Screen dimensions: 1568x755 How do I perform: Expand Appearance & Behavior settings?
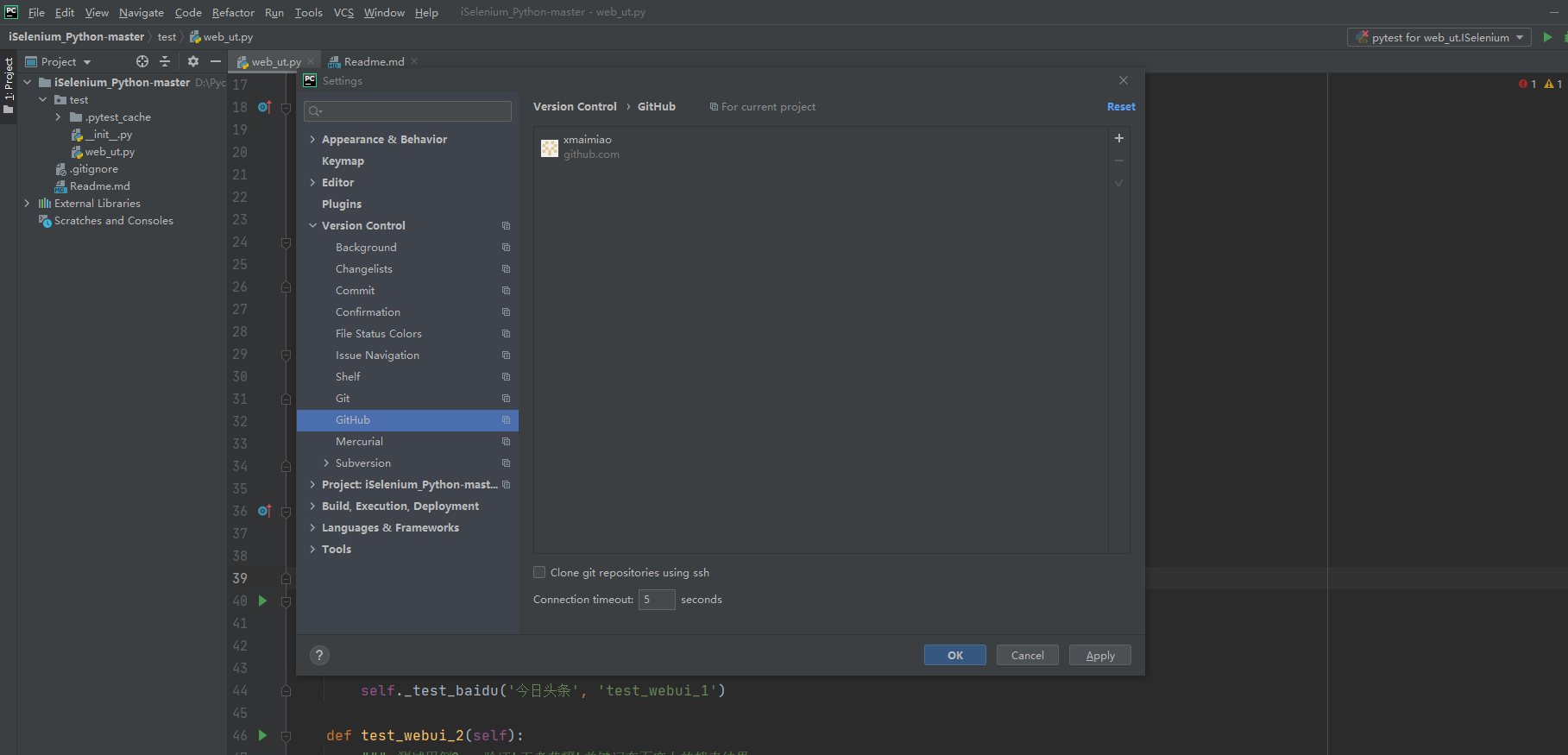click(312, 139)
